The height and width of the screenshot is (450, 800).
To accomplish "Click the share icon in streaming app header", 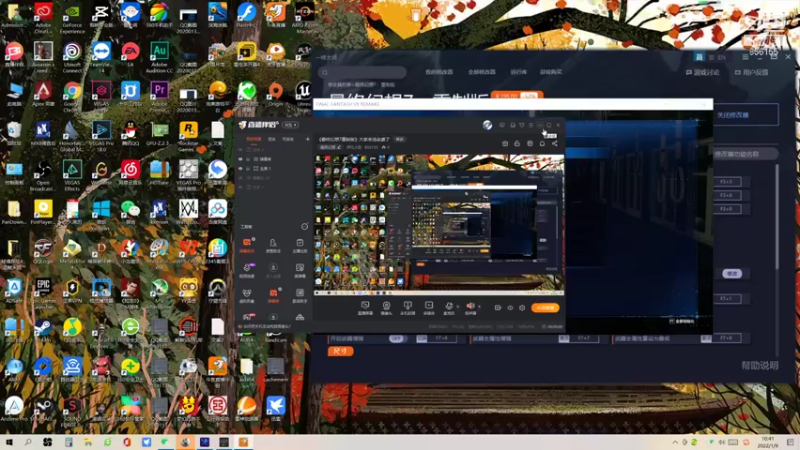I will click(555, 144).
